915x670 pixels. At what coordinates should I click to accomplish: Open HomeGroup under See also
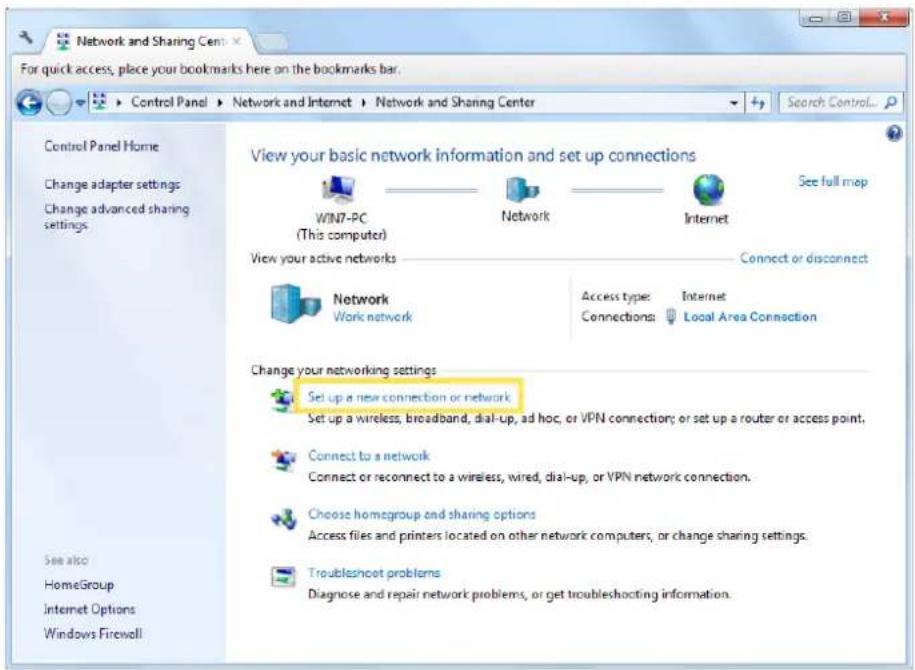(79, 584)
